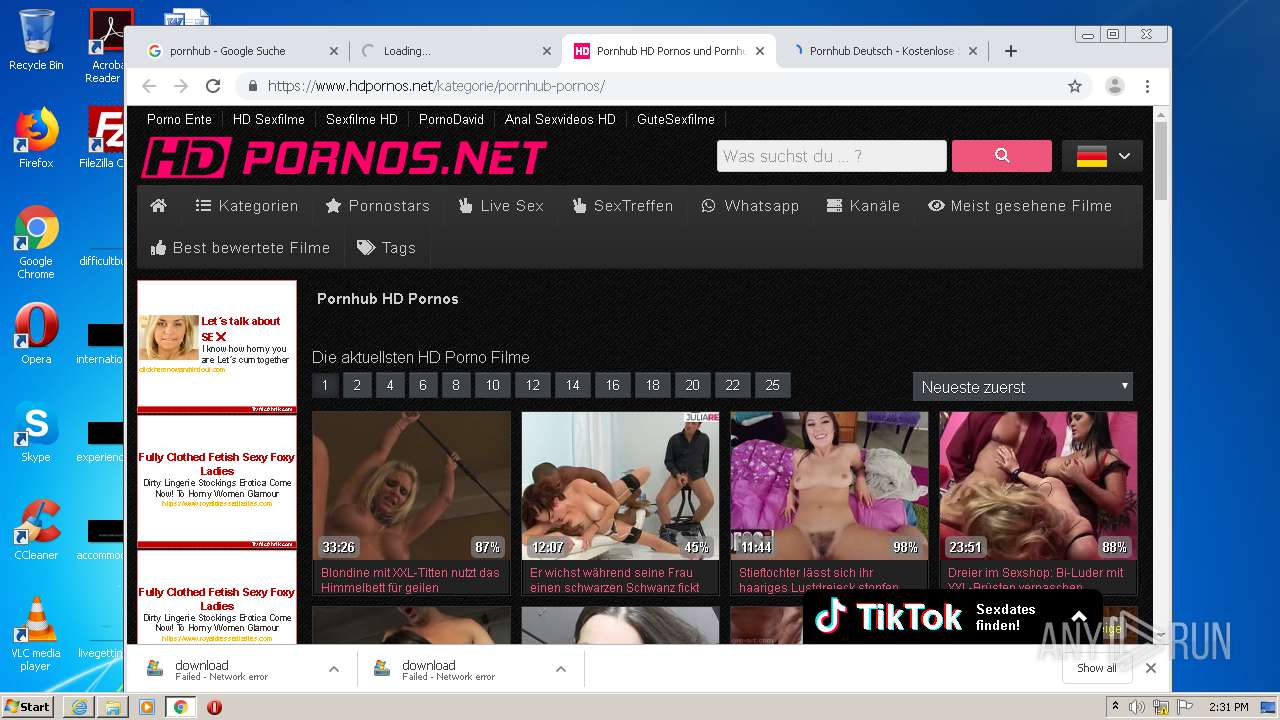Go to pagination page 14
This screenshot has height=720, width=1280.
point(572,385)
